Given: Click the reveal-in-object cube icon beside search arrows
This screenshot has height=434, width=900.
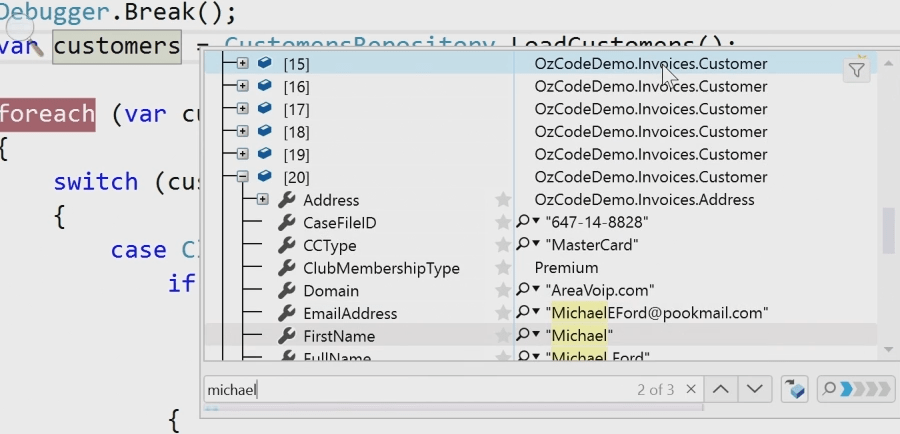Looking at the screenshot, I should [x=795, y=389].
